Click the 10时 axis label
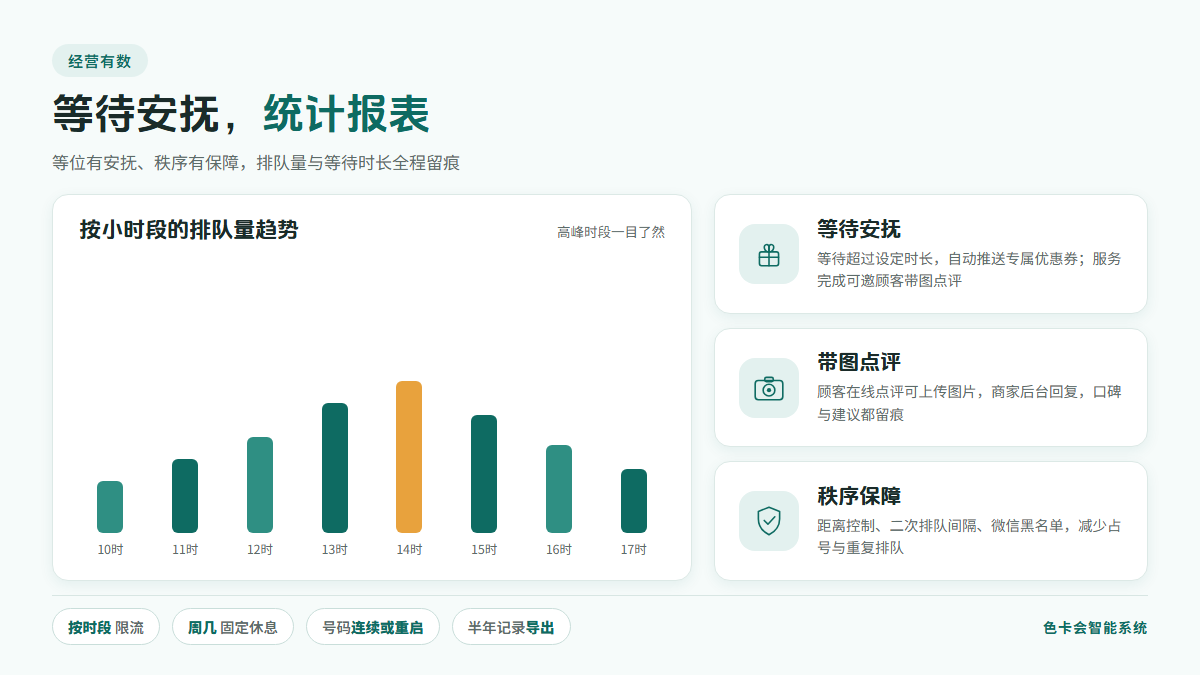The width and height of the screenshot is (1200, 675). point(110,550)
